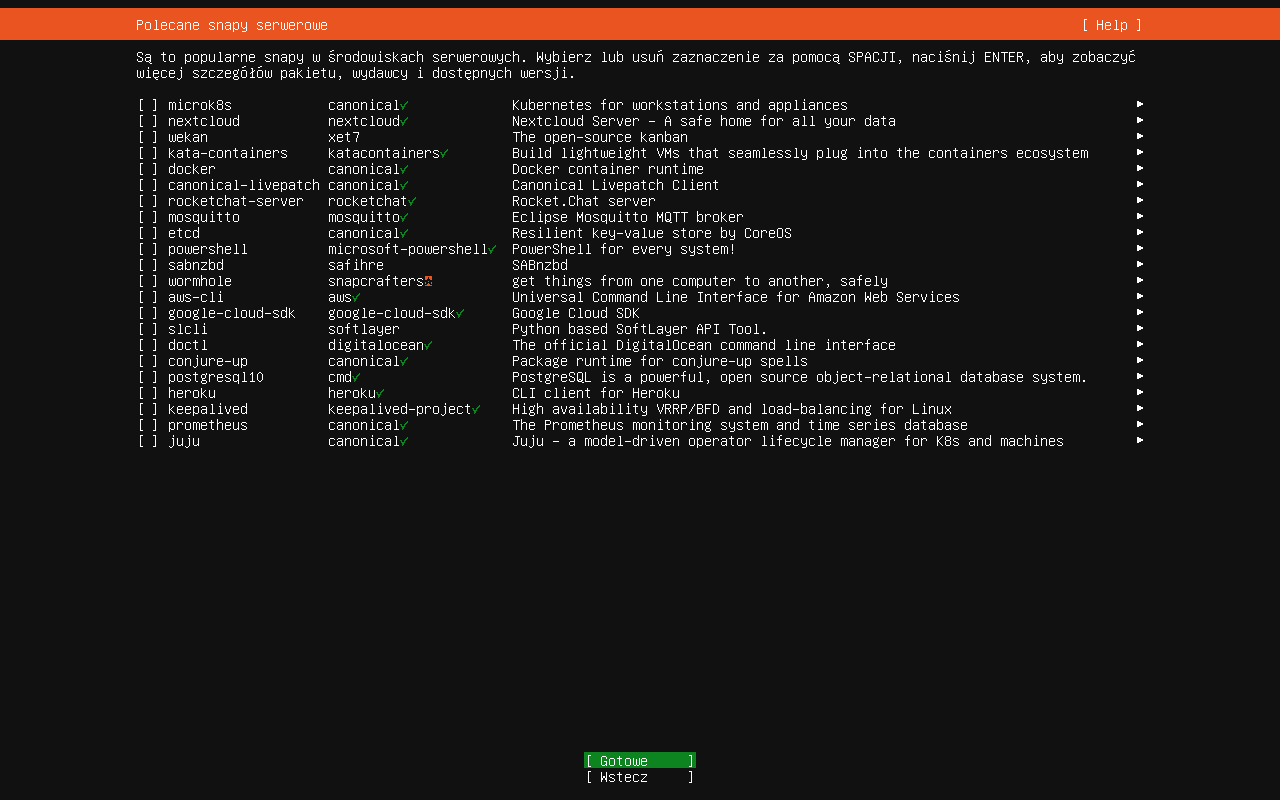This screenshot has height=800, width=1280.
Task: Expand arrow on the wekan kanban row
Action: click(1140, 136)
